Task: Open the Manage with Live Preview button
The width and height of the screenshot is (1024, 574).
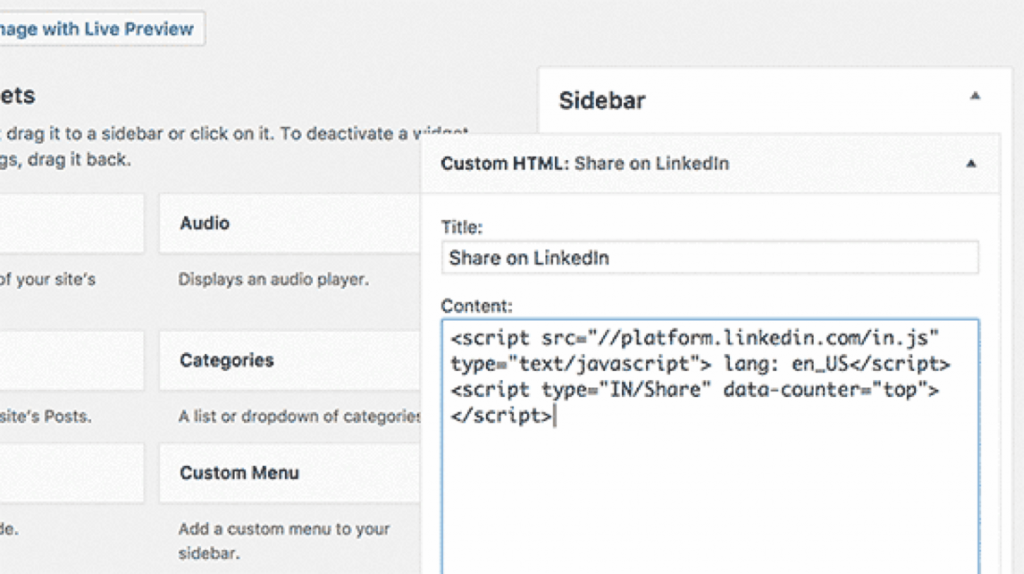Action: pyautogui.click(x=102, y=29)
